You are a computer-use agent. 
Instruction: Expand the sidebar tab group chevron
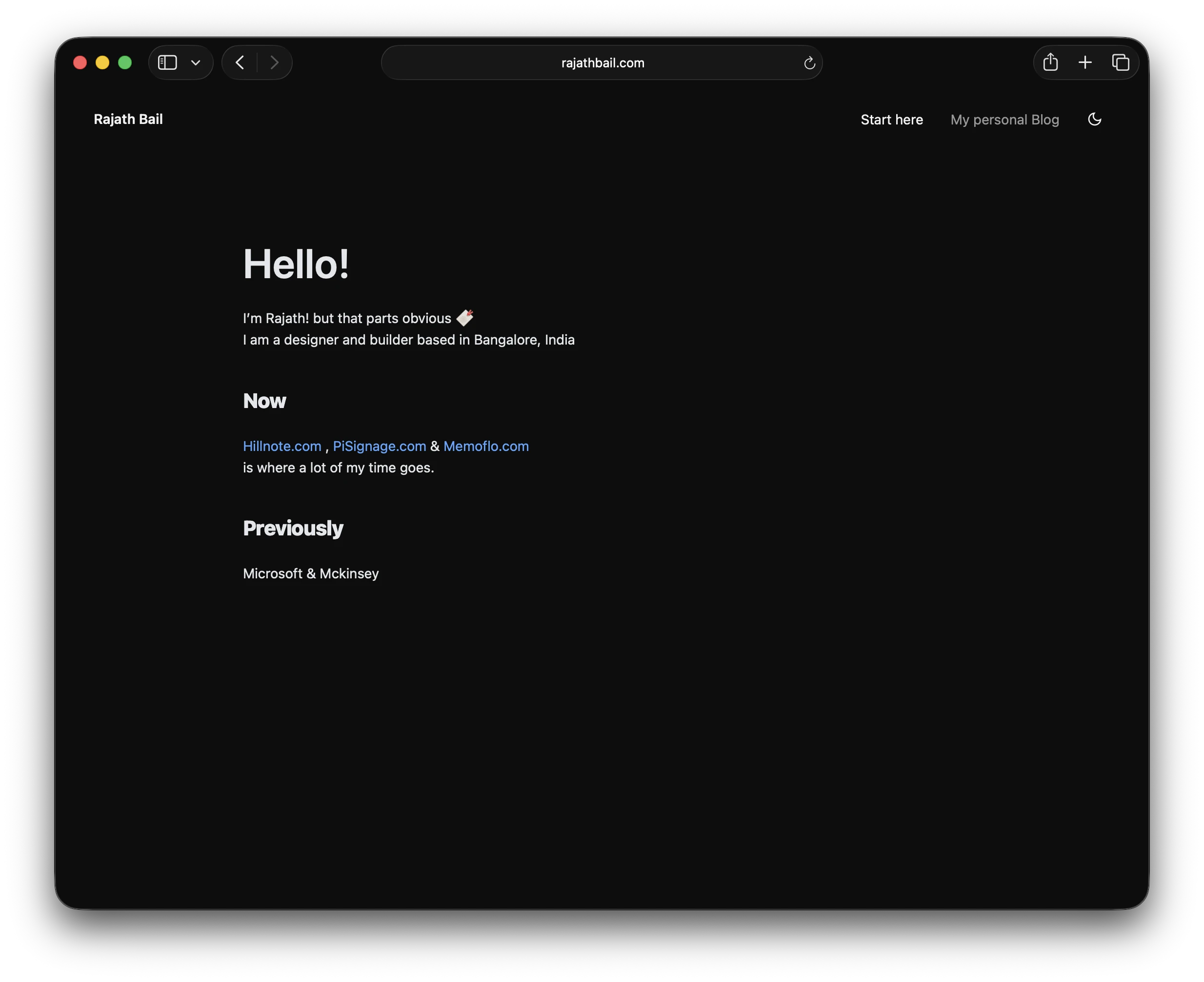[196, 63]
